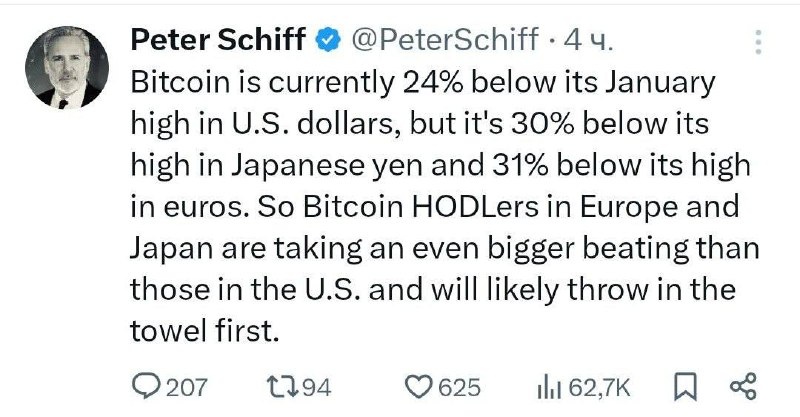Open the Peter Schiff display name

(x=218, y=39)
